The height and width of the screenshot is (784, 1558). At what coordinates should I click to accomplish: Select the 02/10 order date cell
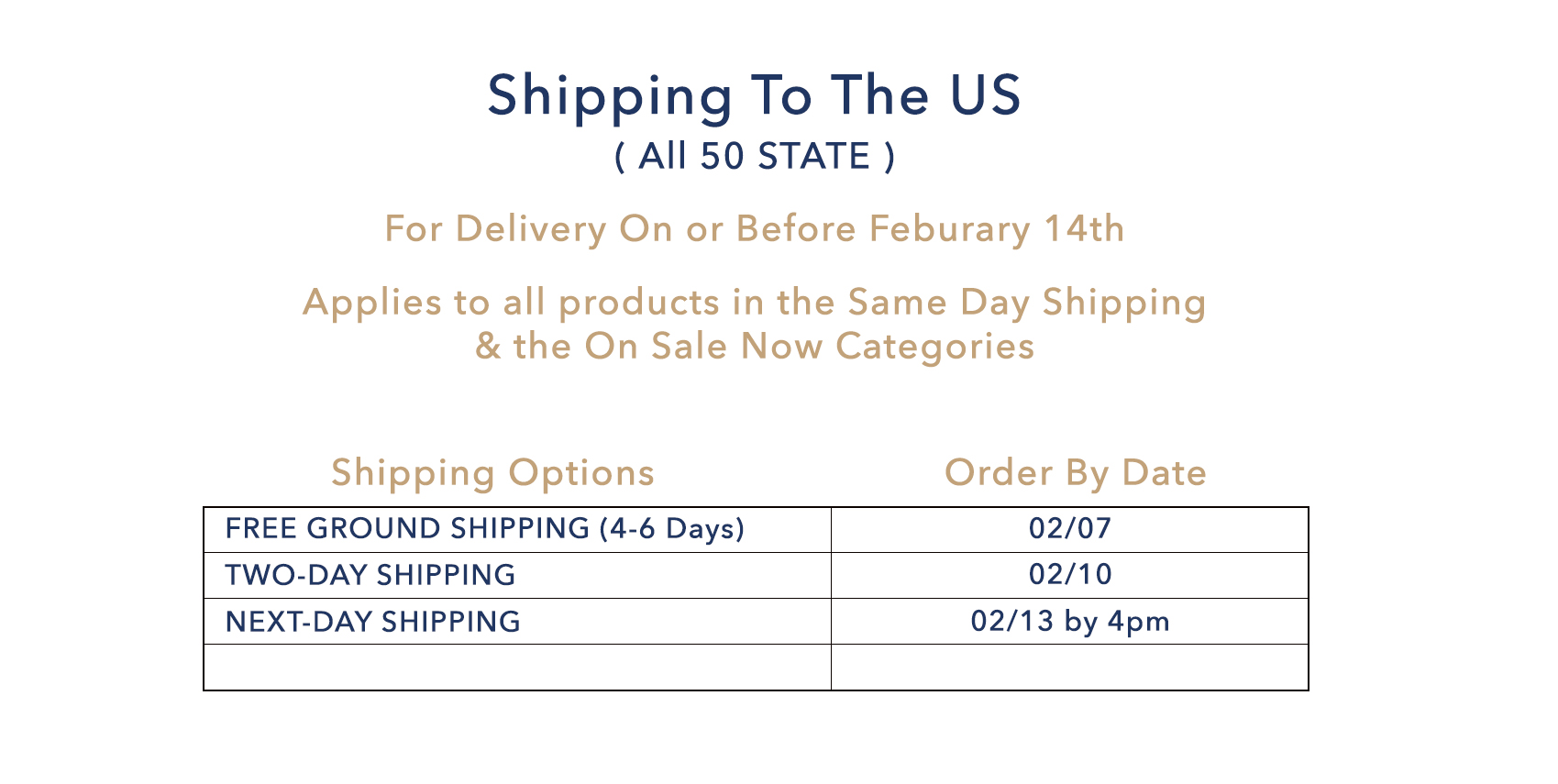[x=1069, y=575]
